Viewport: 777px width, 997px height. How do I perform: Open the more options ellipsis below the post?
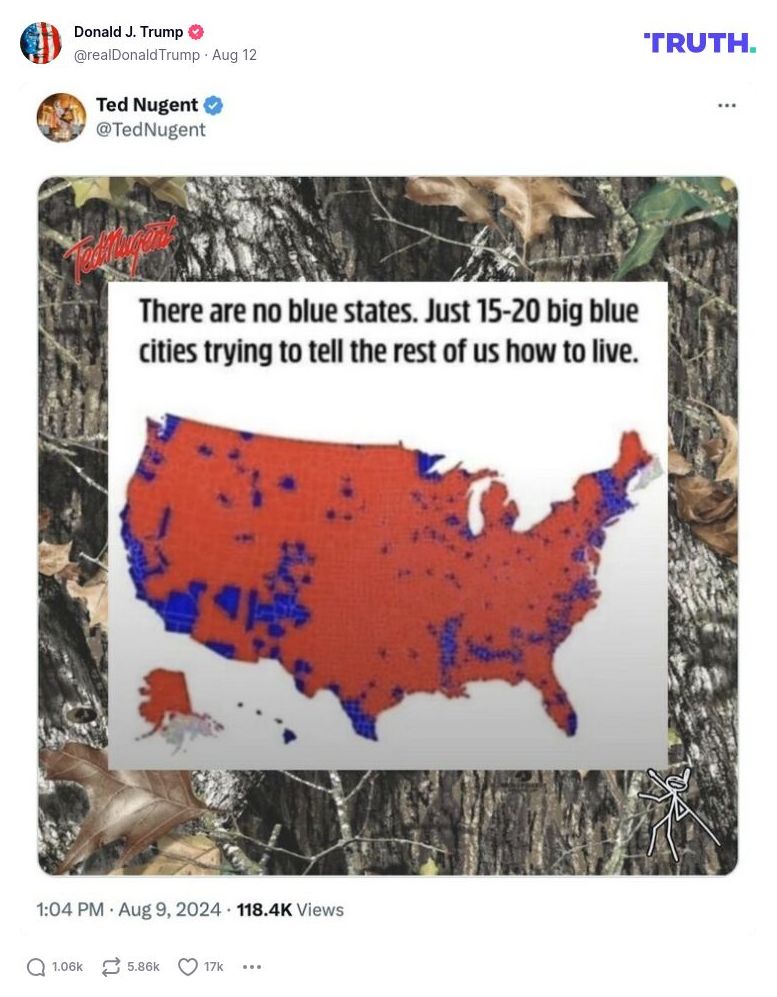(251, 967)
